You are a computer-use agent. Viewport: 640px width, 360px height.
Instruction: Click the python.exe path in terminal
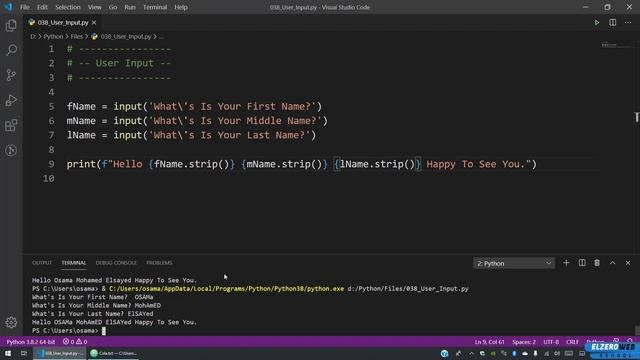click(x=227, y=289)
